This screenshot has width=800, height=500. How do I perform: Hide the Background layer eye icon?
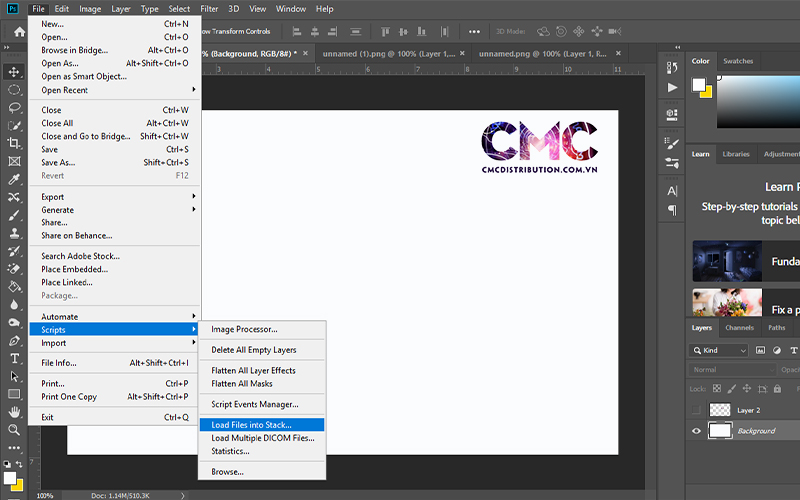[696, 431]
